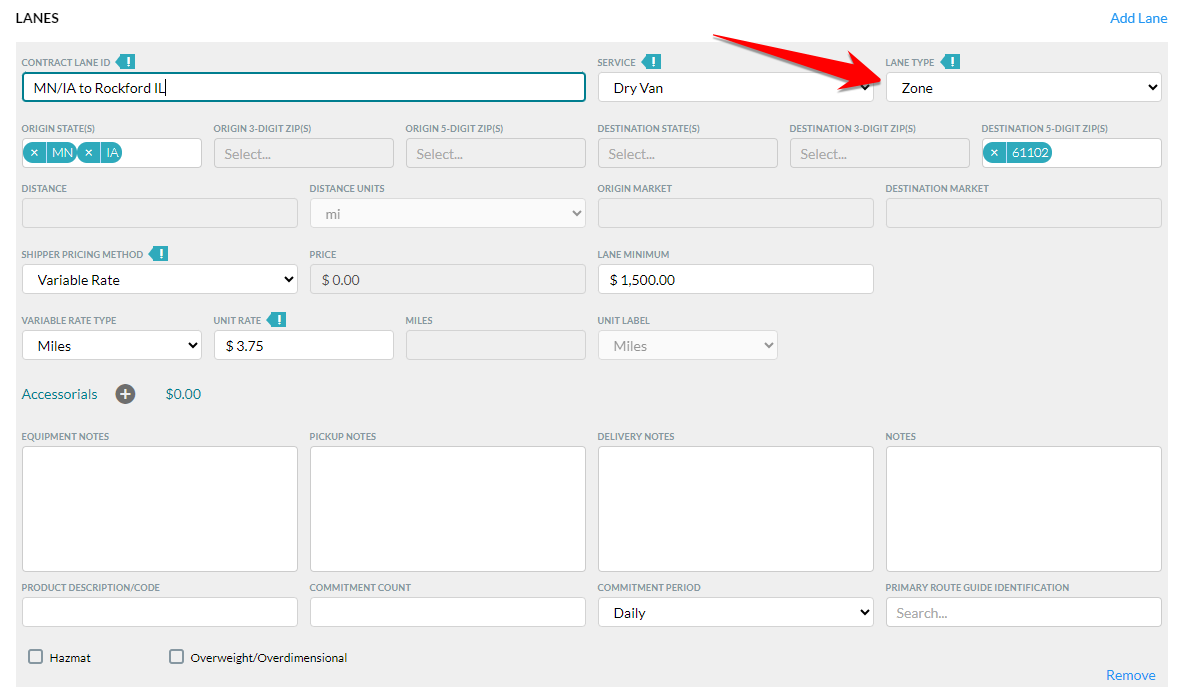Click the Add Lane link
Viewport: 1183px width, 691px height.
[x=1138, y=18]
